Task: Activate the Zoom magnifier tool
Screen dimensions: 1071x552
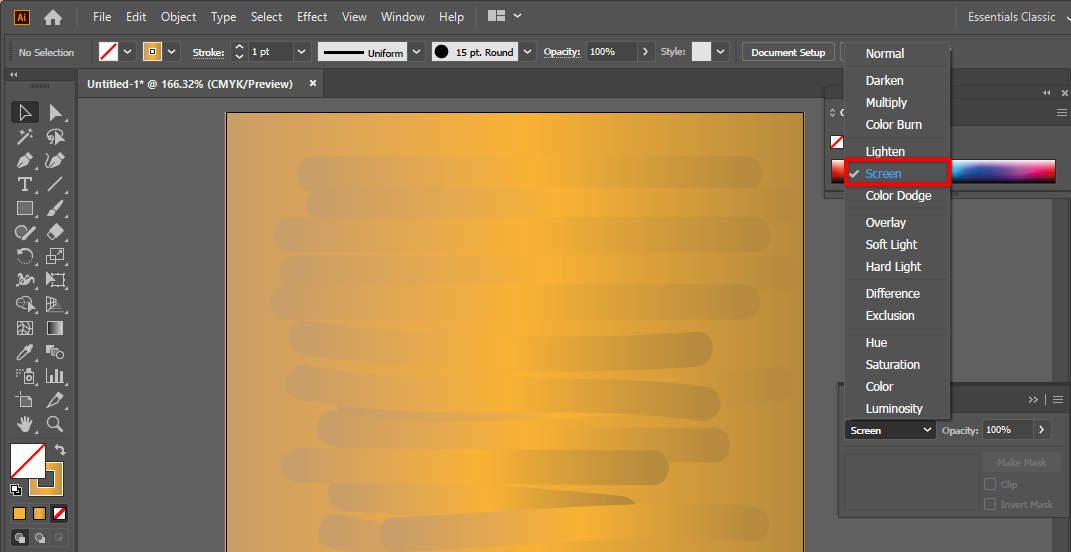Action: point(56,424)
